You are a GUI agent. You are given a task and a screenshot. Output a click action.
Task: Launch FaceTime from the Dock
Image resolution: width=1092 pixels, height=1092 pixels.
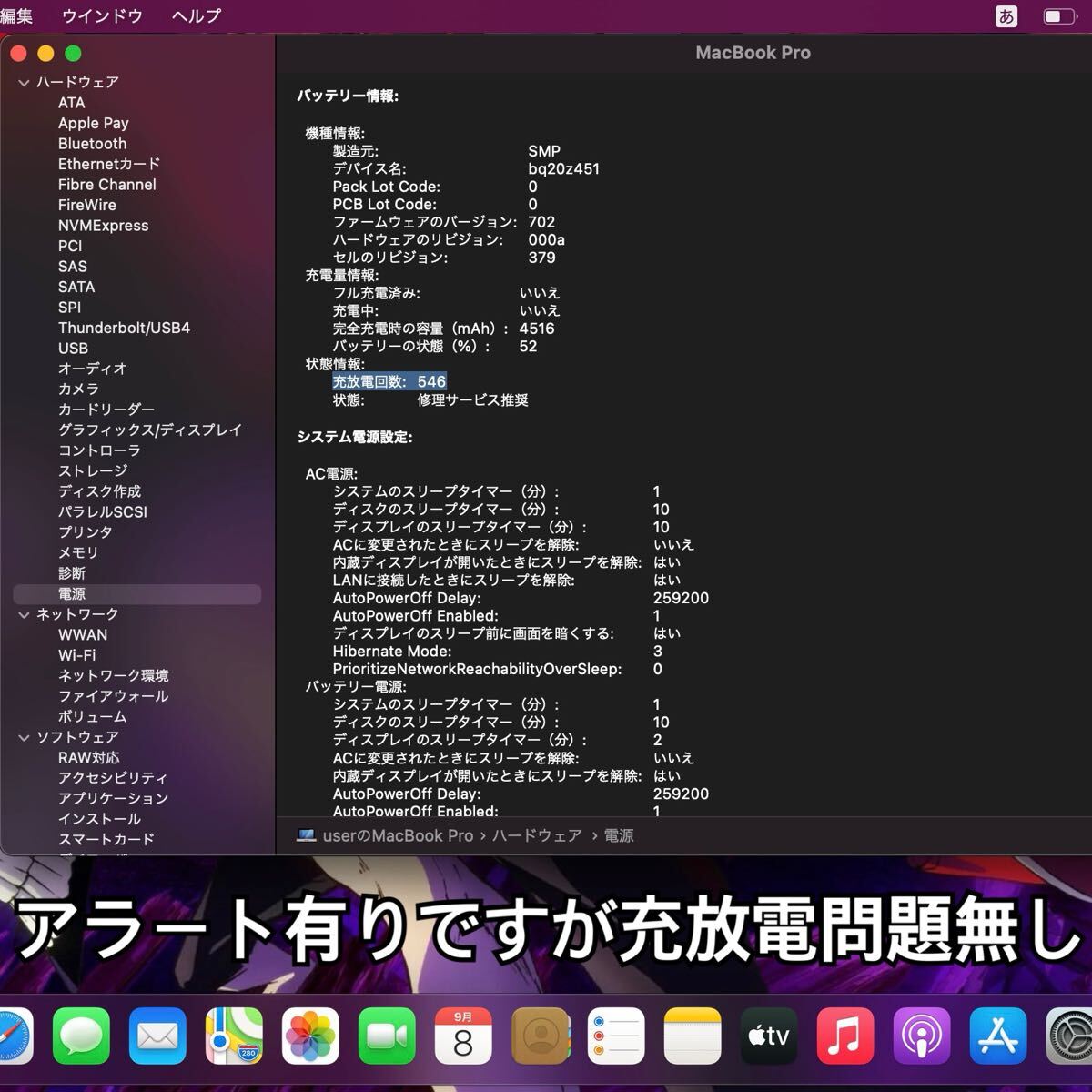click(x=387, y=1036)
